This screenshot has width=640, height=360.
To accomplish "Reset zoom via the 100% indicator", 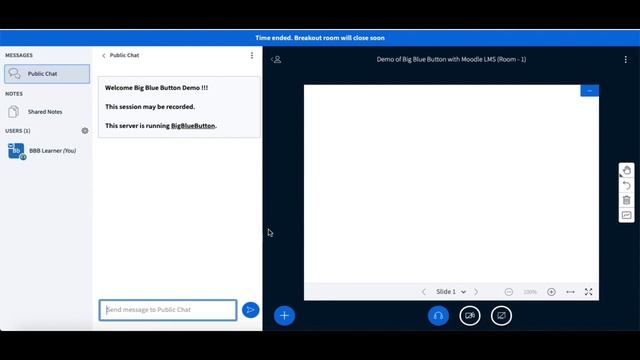I will coord(530,292).
